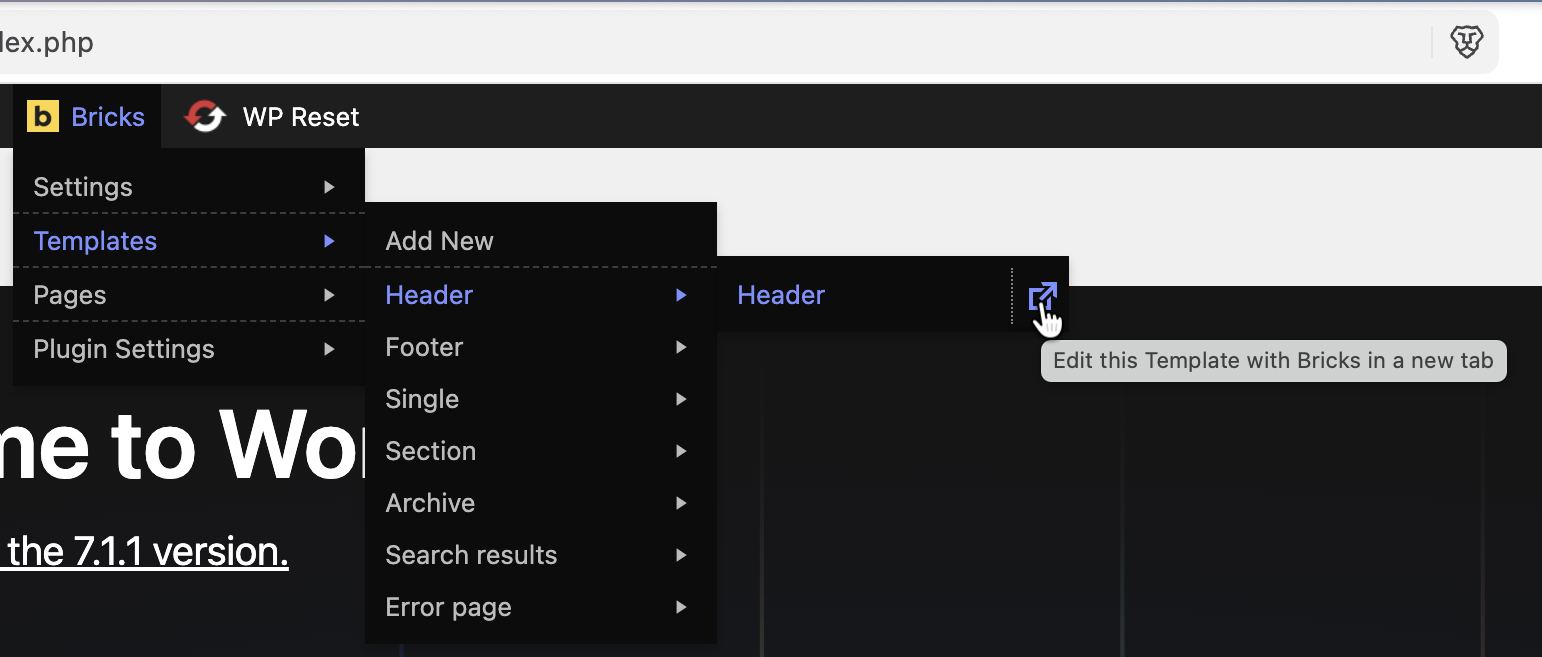This screenshot has width=1542, height=657.
Task: Click the arrow beside Footer
Action: [x=681, y=347]
